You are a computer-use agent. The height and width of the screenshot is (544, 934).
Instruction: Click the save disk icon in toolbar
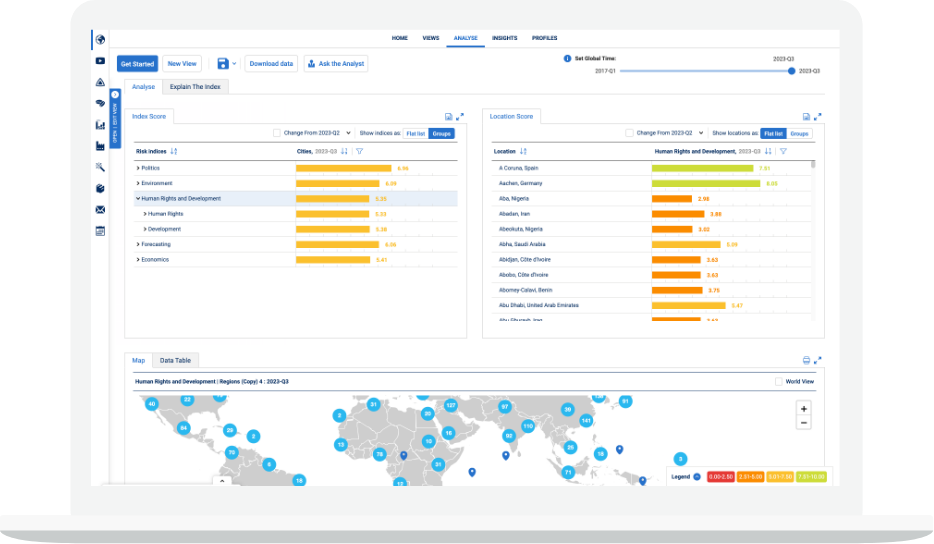click(x=223, y=63)
